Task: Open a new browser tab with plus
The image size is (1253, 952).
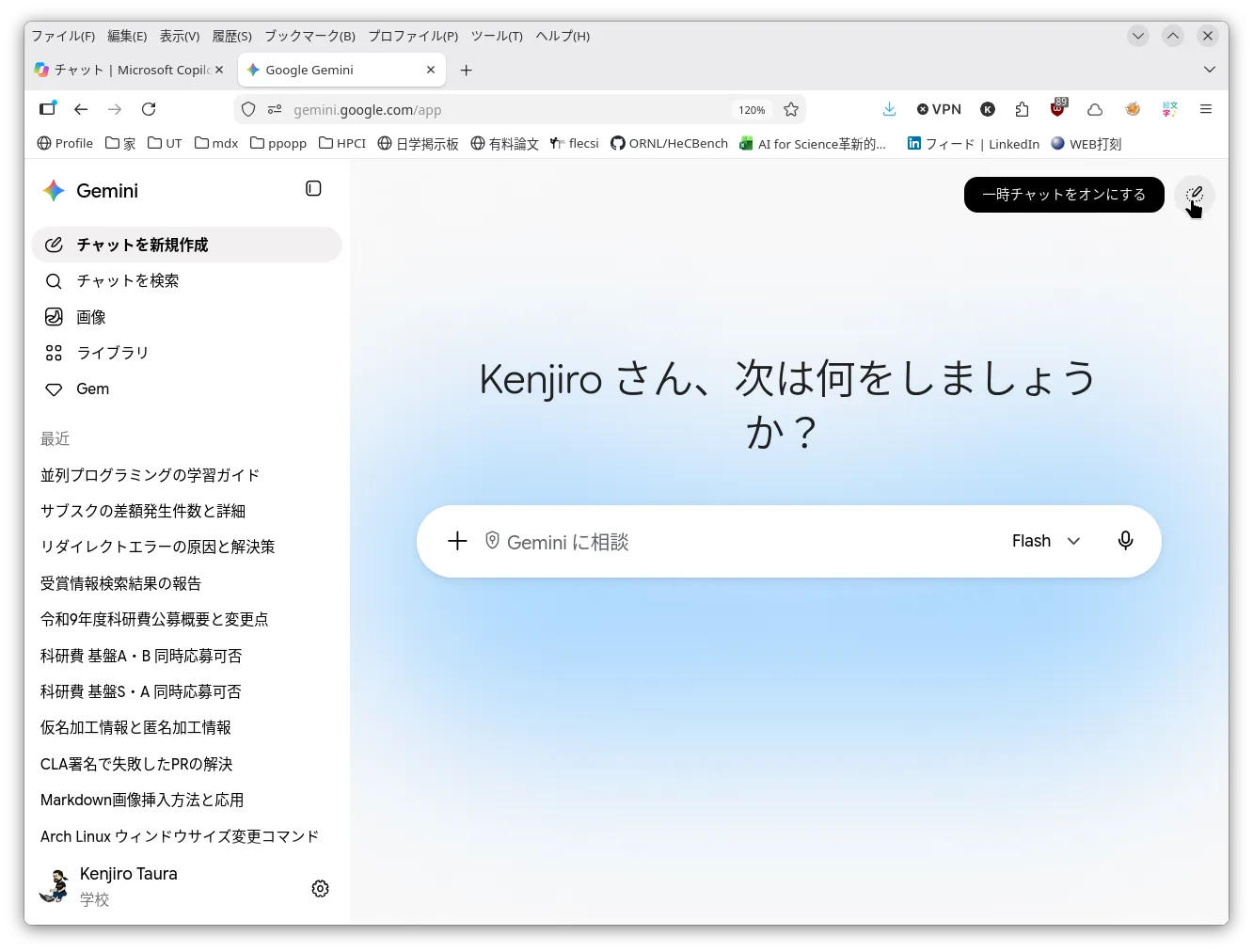Action: coord(466,70)
